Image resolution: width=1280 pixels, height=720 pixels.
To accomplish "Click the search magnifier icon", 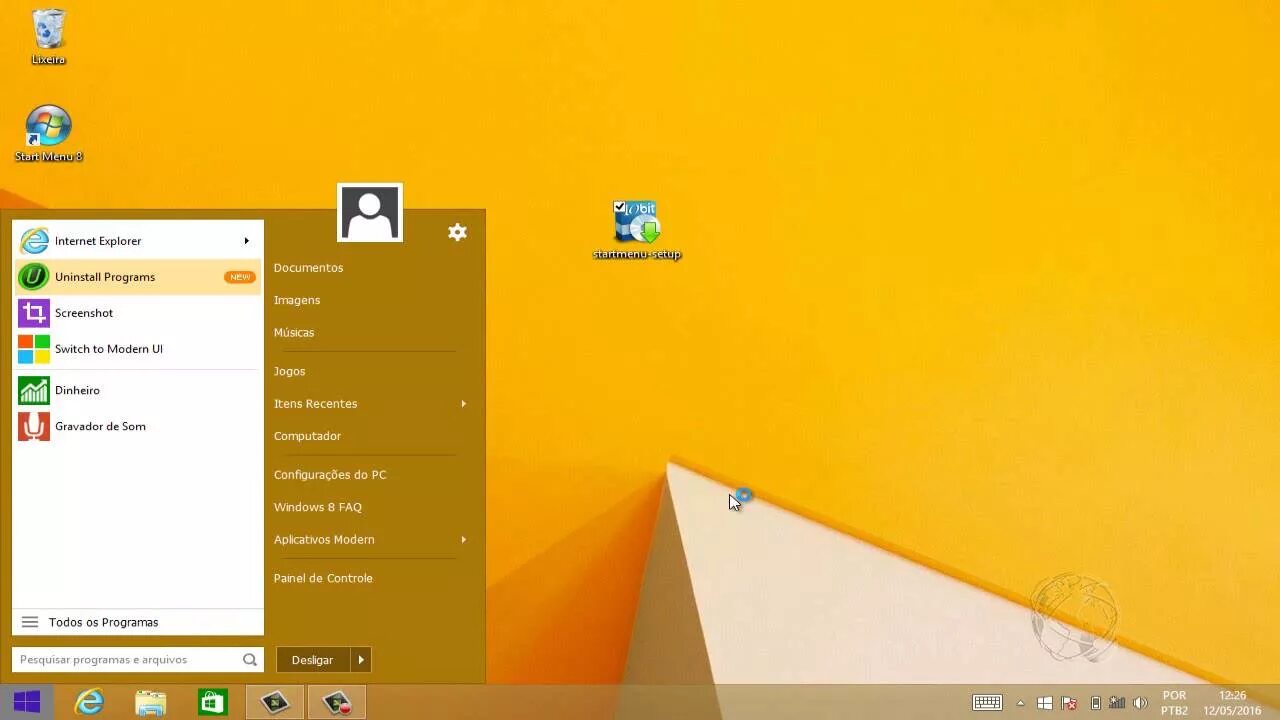I will tap(250, 660).
